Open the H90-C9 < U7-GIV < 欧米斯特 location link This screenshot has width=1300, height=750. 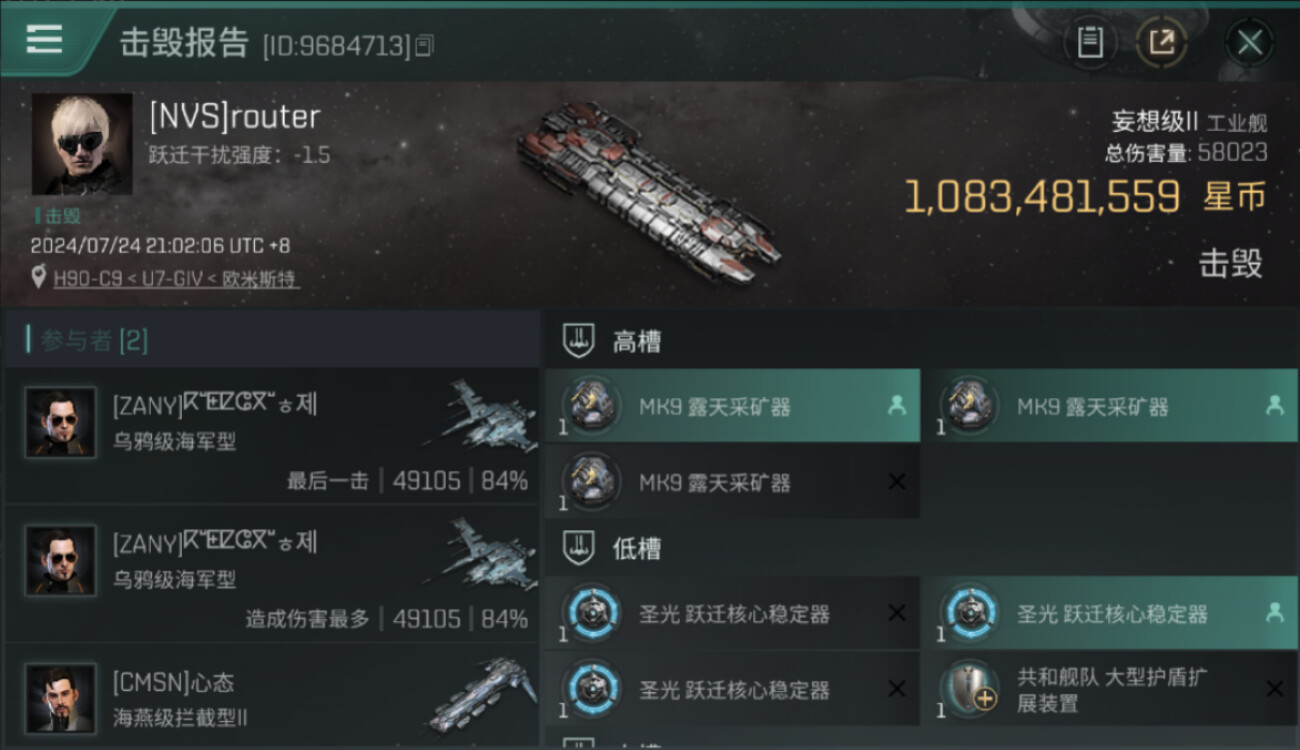tap(176, 279)
